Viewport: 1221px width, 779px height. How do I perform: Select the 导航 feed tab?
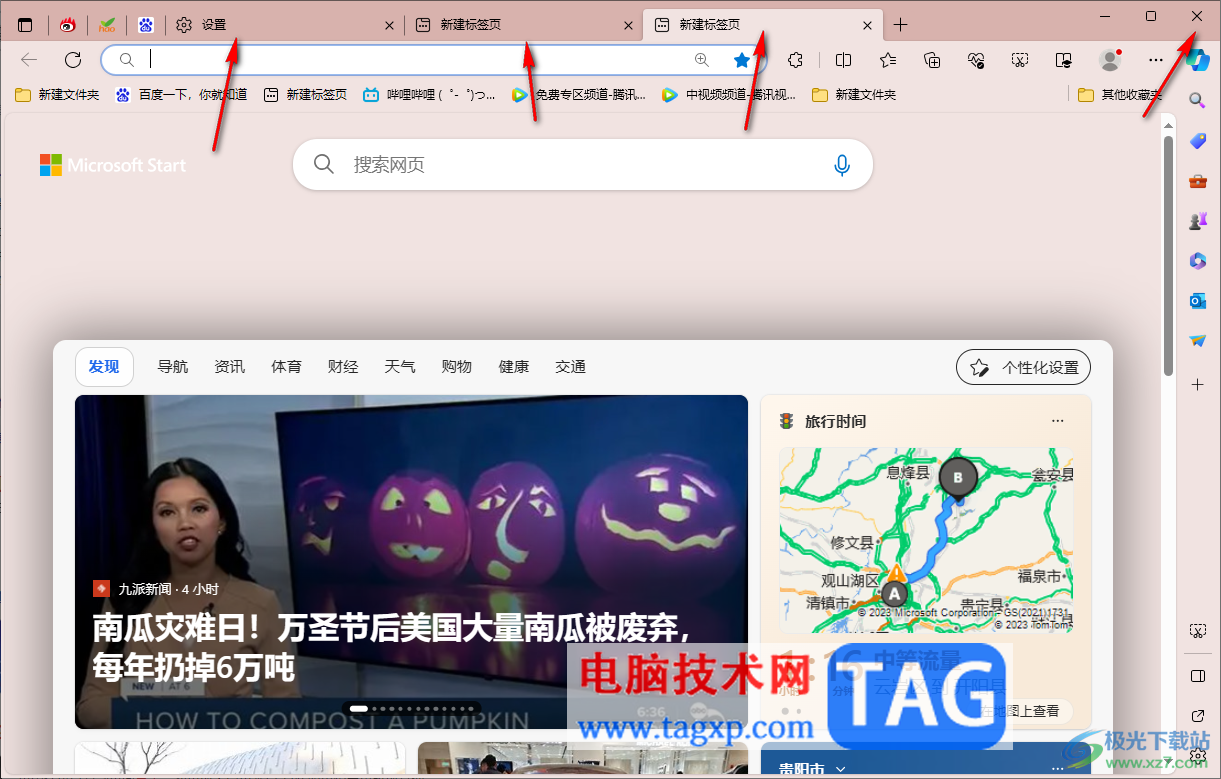(173, 367)
